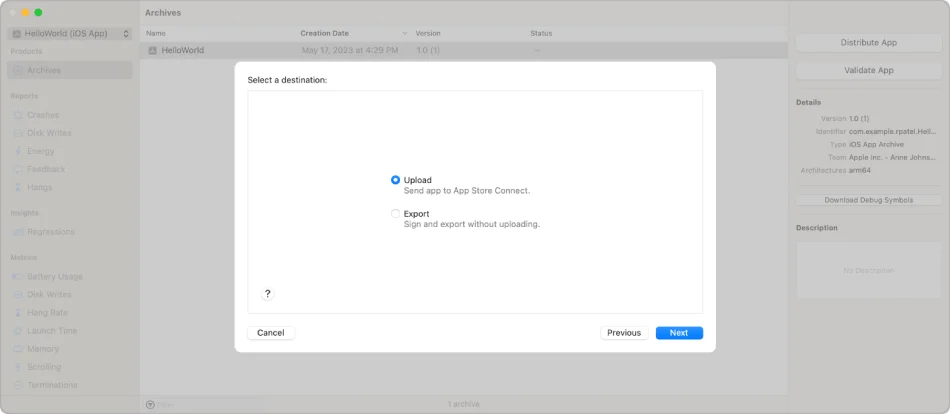Open Scrolling metric in sidebar
950x414 pixels.
click(x=44, y=367)
